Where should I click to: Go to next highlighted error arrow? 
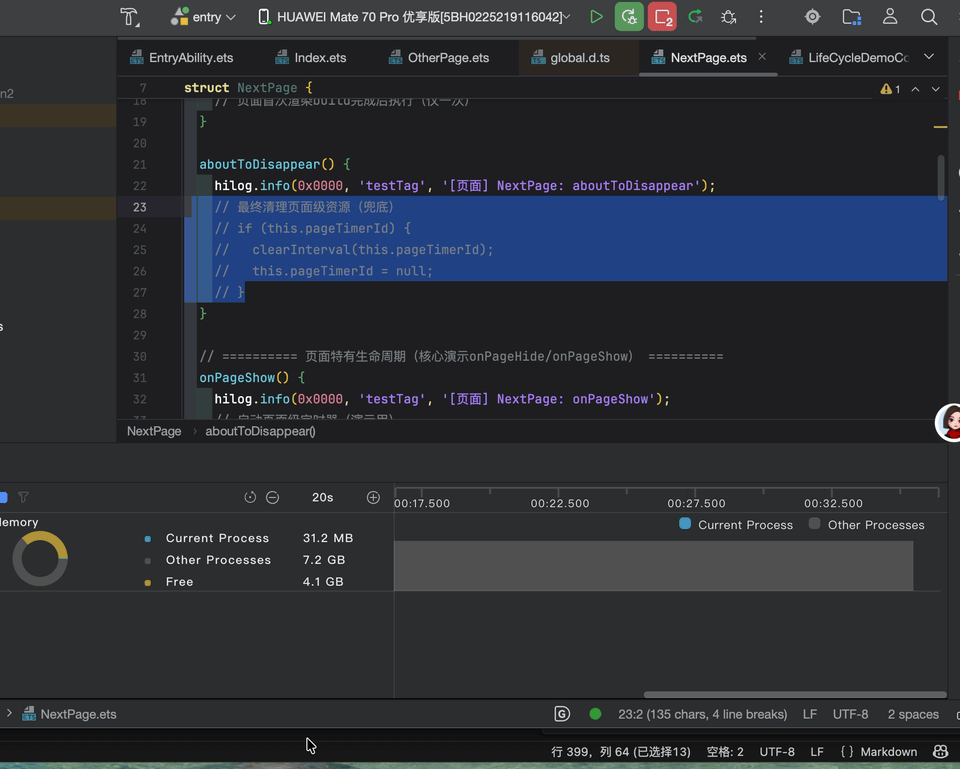tap(936, 89)
